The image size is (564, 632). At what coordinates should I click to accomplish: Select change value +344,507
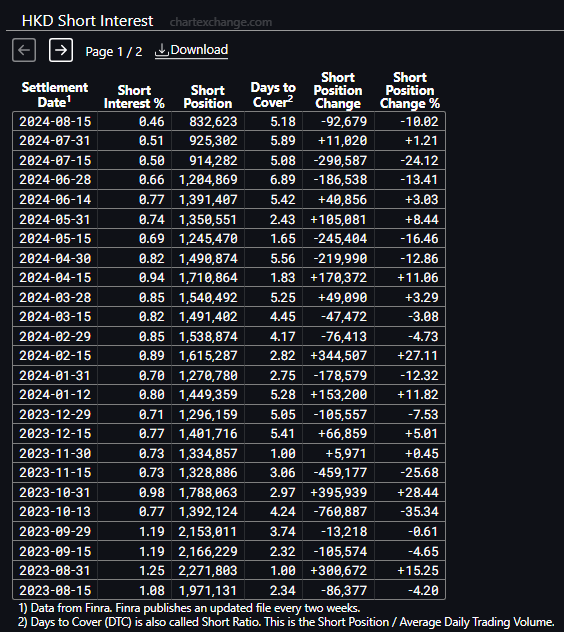339,356
